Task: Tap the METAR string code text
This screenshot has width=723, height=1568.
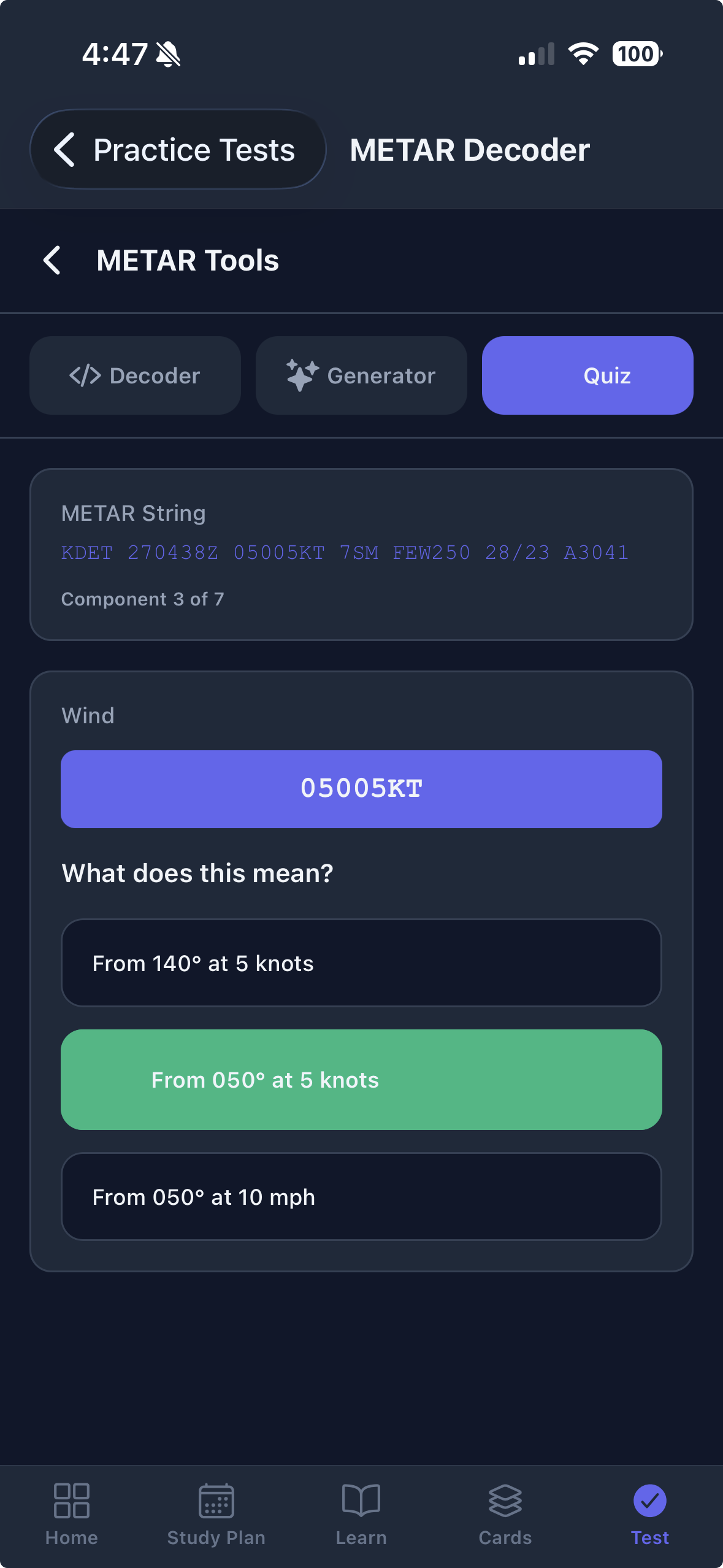Action: pos(345,553)
